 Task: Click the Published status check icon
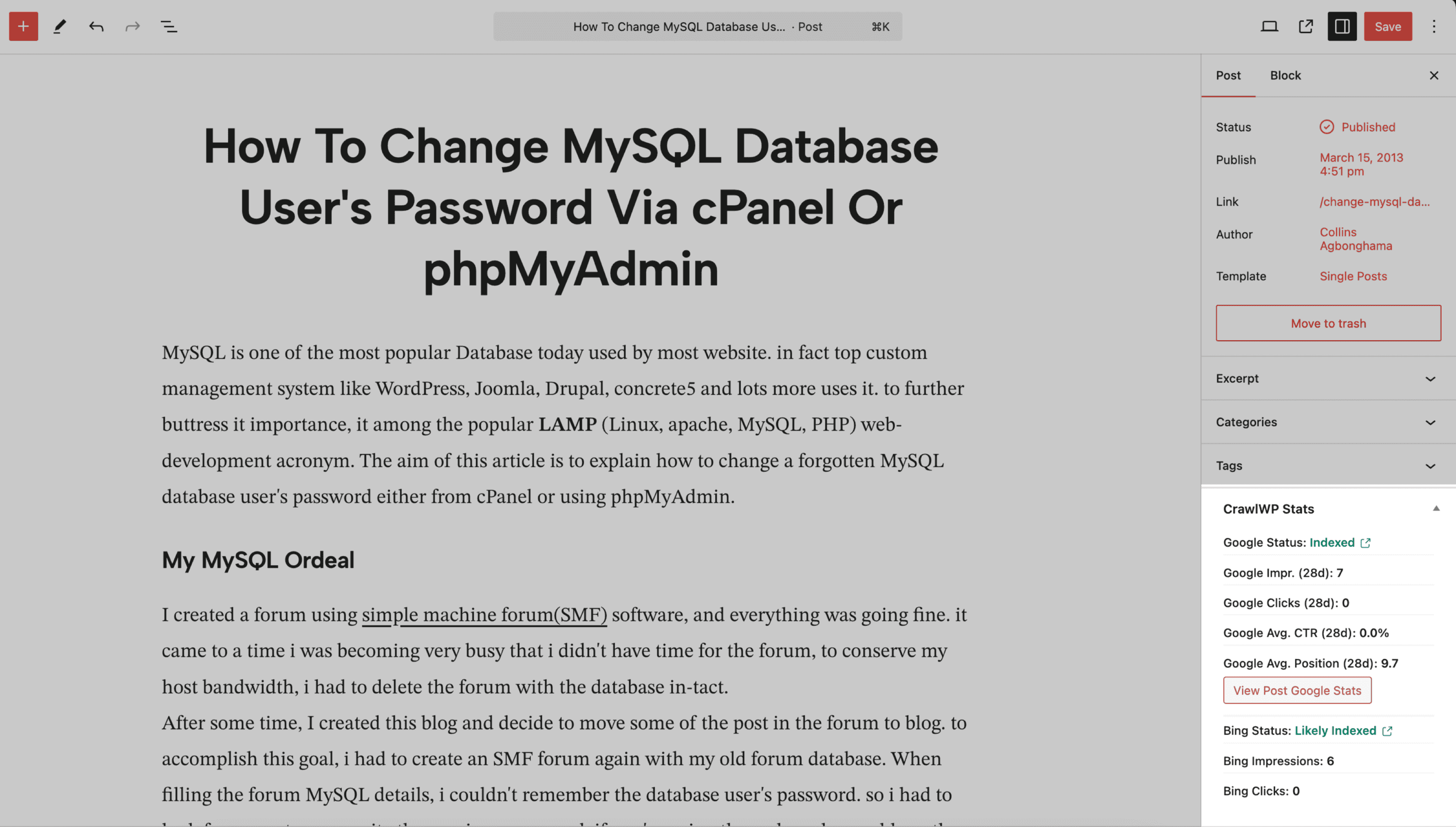1326,127
